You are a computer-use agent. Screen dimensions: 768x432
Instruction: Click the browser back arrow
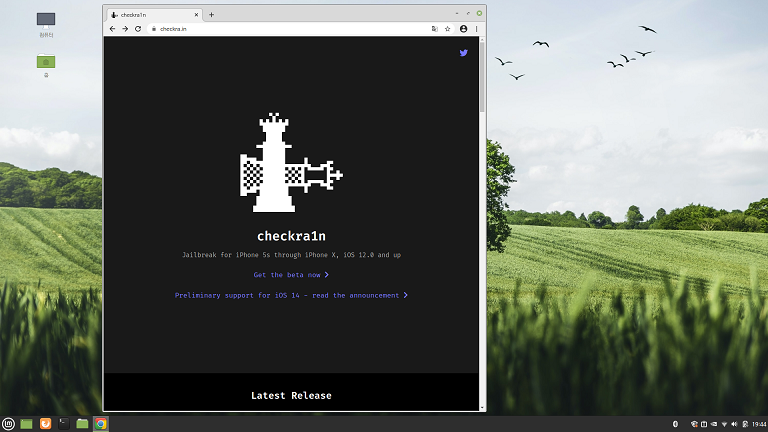[113, 29]
